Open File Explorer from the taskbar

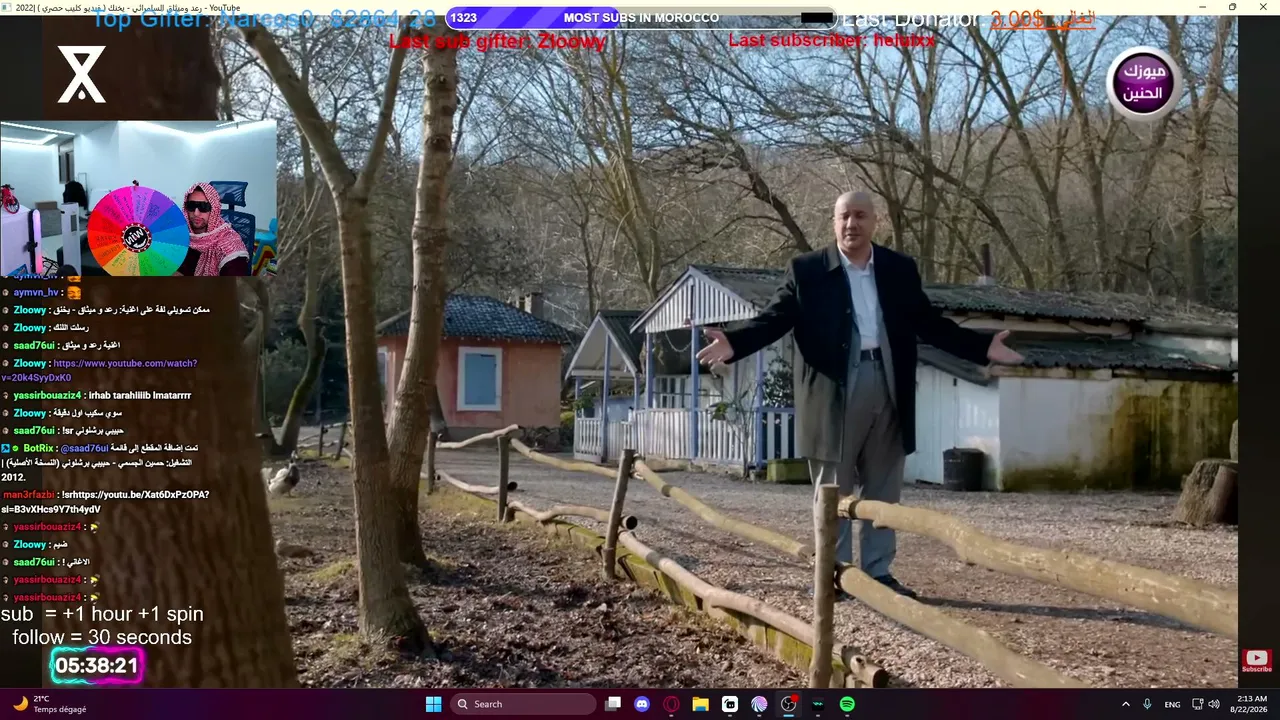click(700, 704)
